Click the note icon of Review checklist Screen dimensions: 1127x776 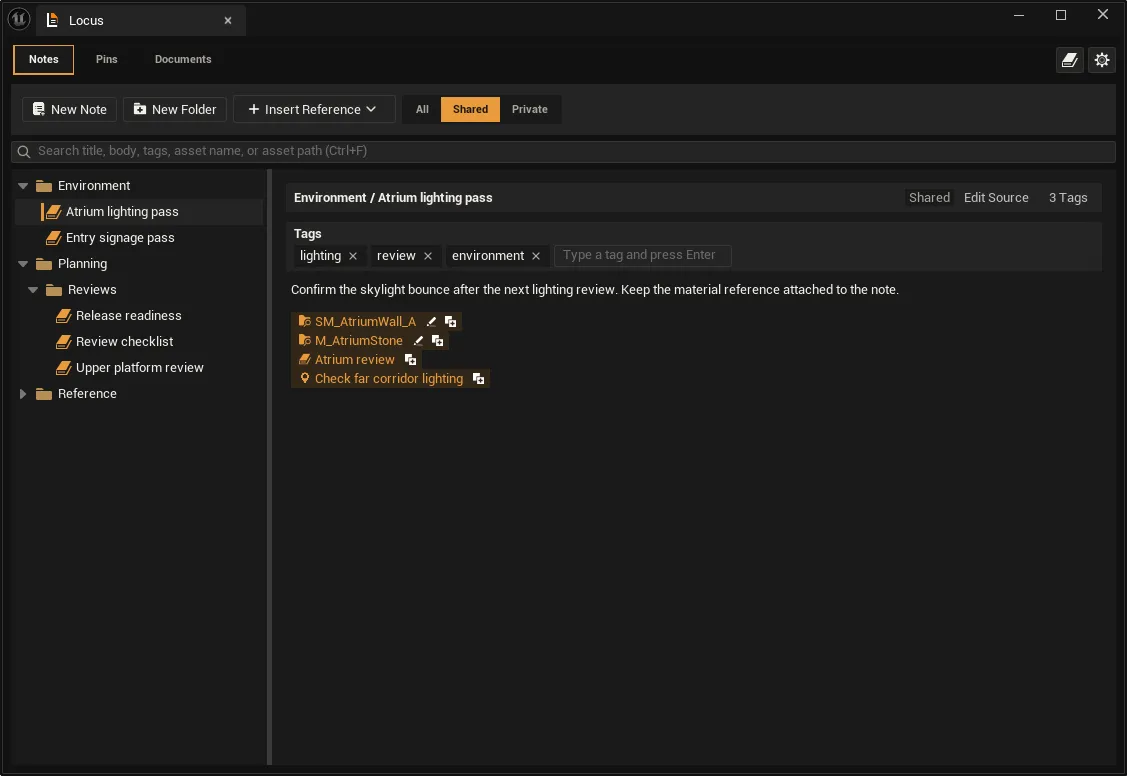pos(64,342)
